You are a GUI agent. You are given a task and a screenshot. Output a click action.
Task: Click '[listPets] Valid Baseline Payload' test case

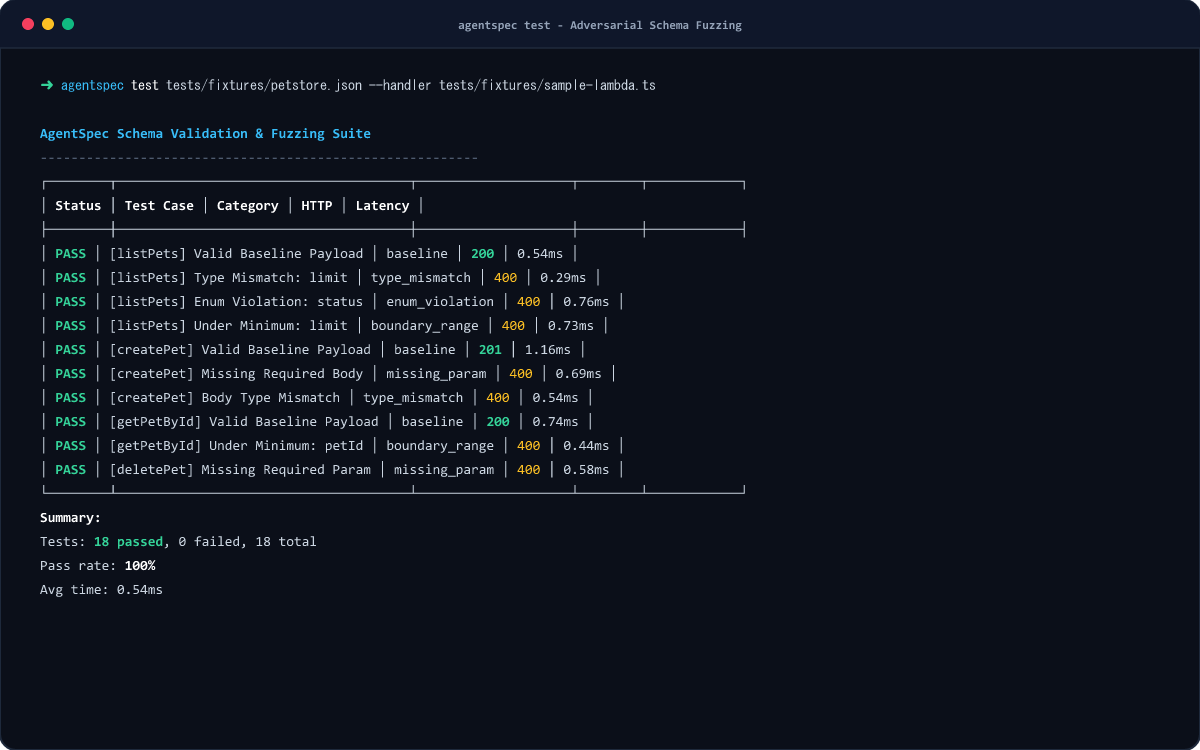point(236,254)
